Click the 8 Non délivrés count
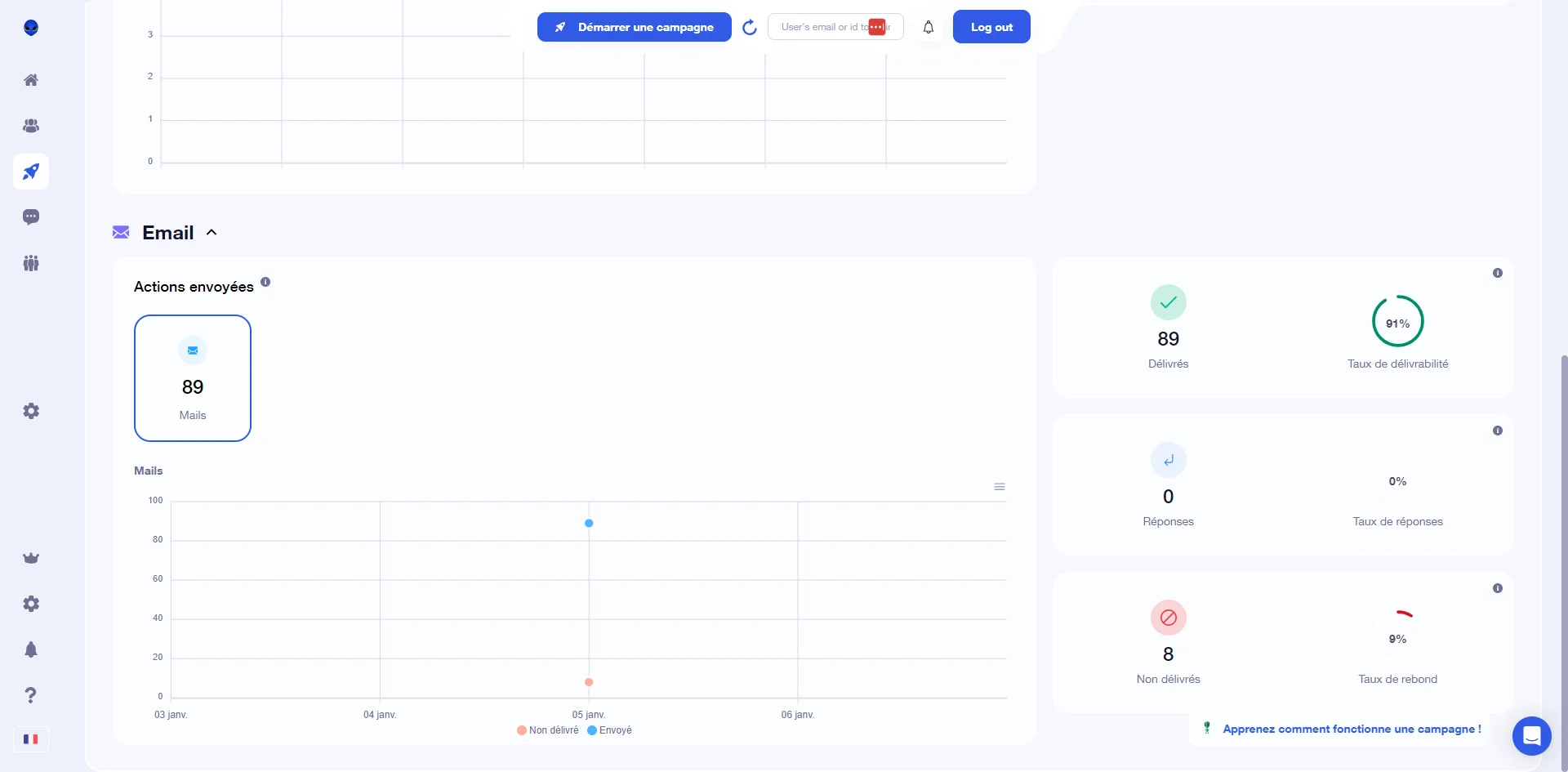1568x772 pixels. [1169, 654]
